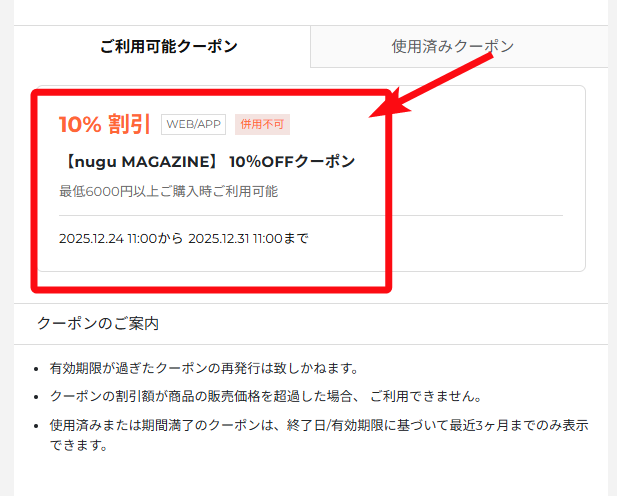Click the 最低6000円以上 purchase condition text
Screen dimensions: 617x496
point(168,191)
